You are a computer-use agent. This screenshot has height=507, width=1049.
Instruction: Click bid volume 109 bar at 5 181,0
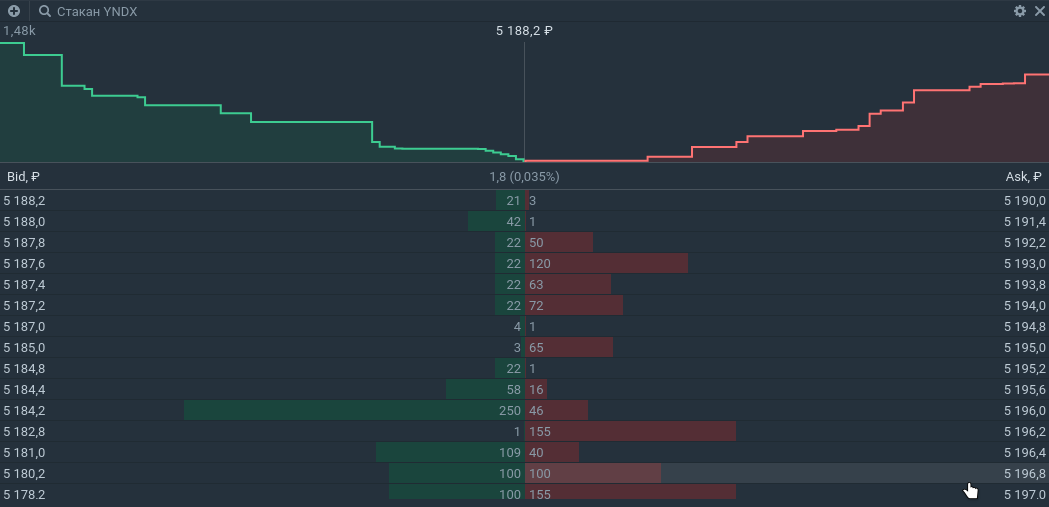[x=450, y=453]
